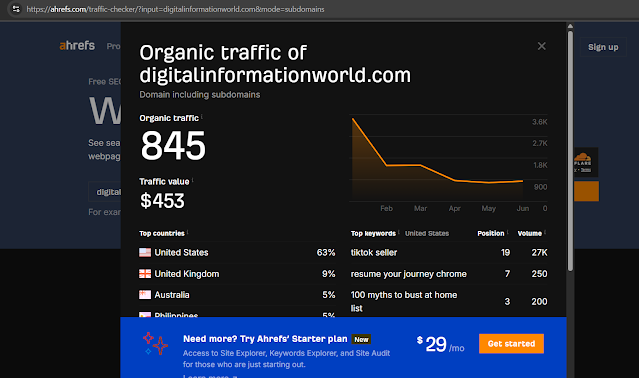Screen dimensions: 639x378
Task: Click the sparkle stars icon in promo banner
Action: [x=155, y=344]
